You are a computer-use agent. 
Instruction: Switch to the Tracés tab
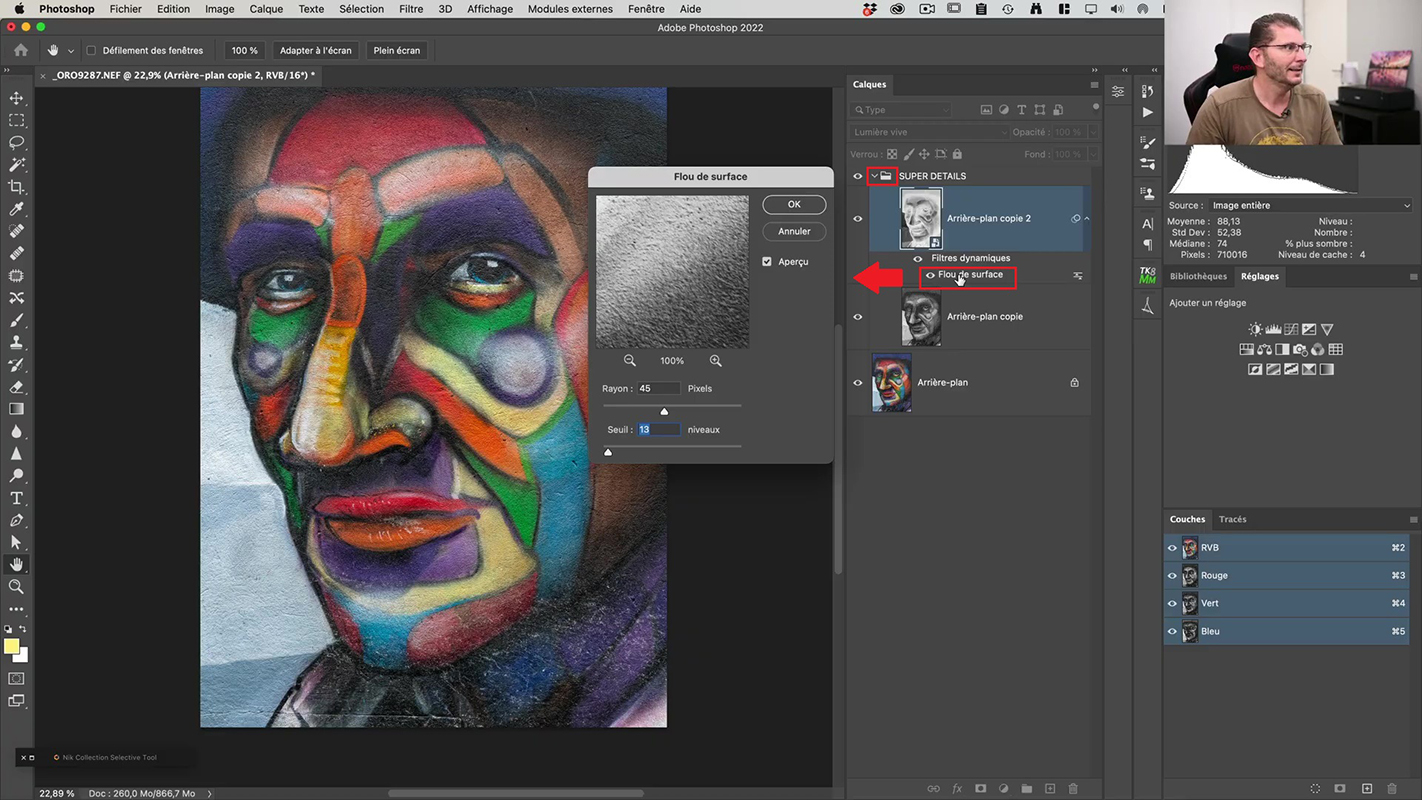click(x=1232, y=519)
